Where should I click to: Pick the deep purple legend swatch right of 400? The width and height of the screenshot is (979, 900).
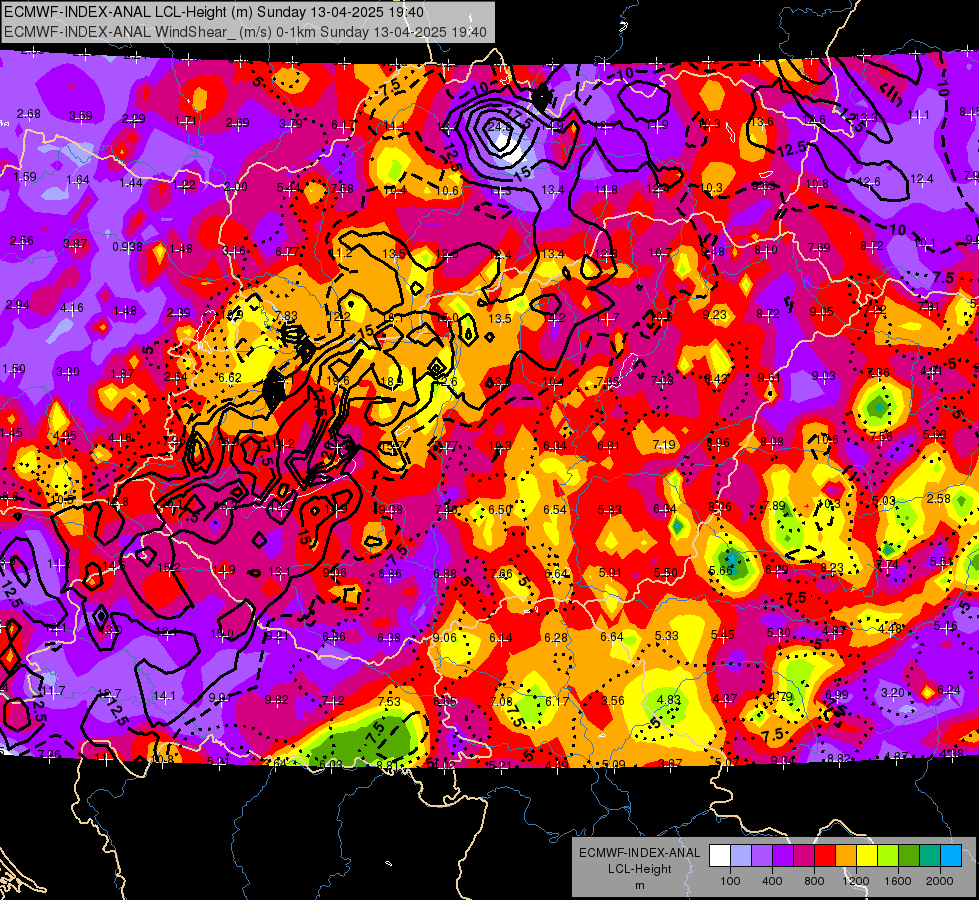pyautogui.click(x=783, y=856)
